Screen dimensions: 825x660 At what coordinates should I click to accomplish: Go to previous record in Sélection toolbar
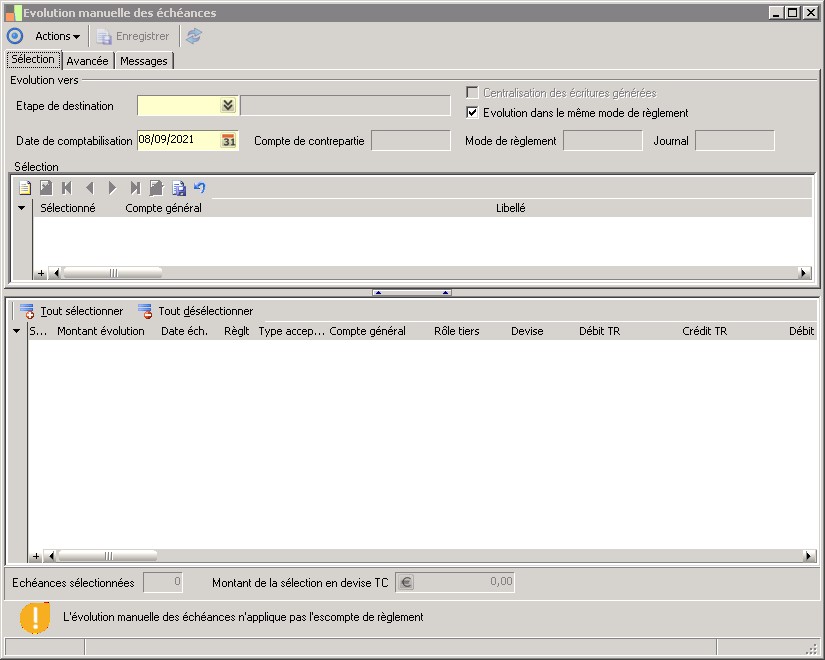point(89,187)
